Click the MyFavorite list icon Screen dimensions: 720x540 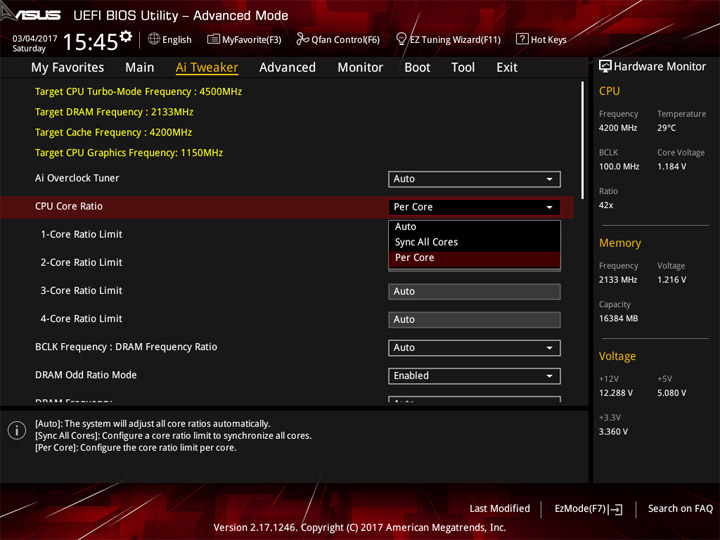213,39
